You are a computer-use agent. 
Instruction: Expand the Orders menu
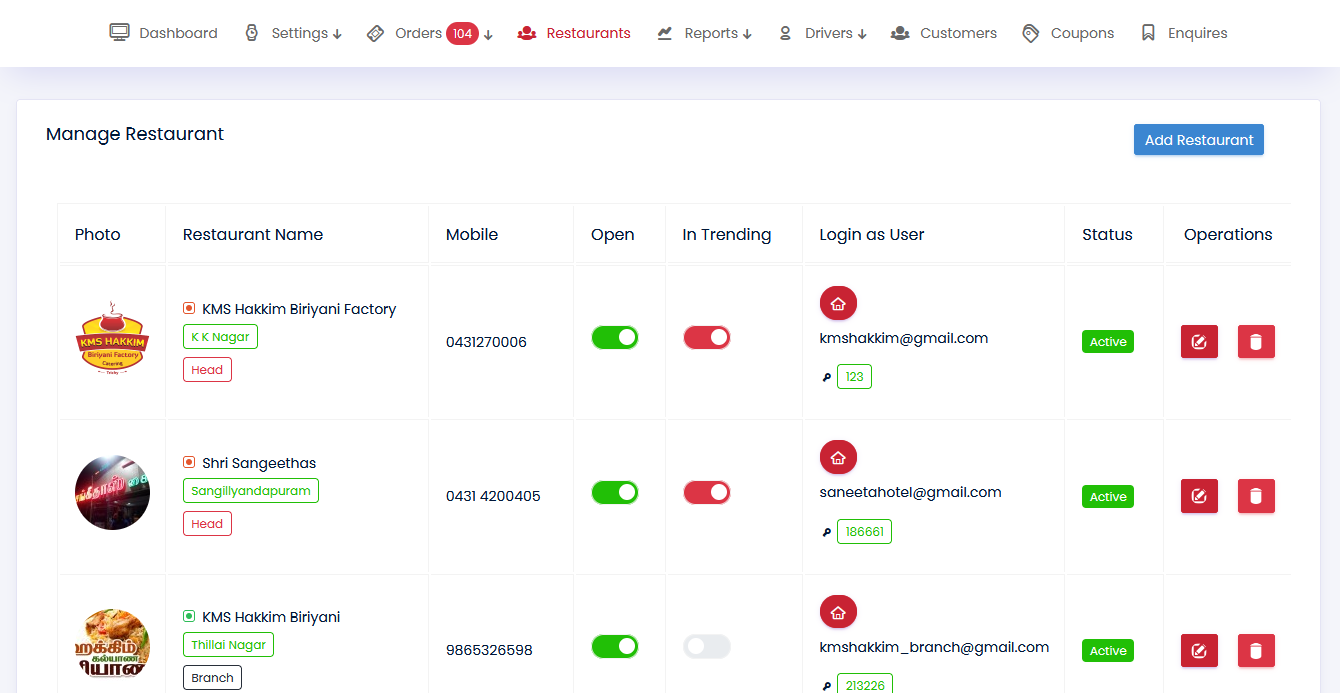coord(430,33)
